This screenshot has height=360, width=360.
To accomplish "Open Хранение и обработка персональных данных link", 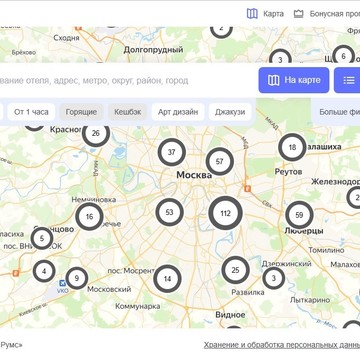I will (282, 345).
